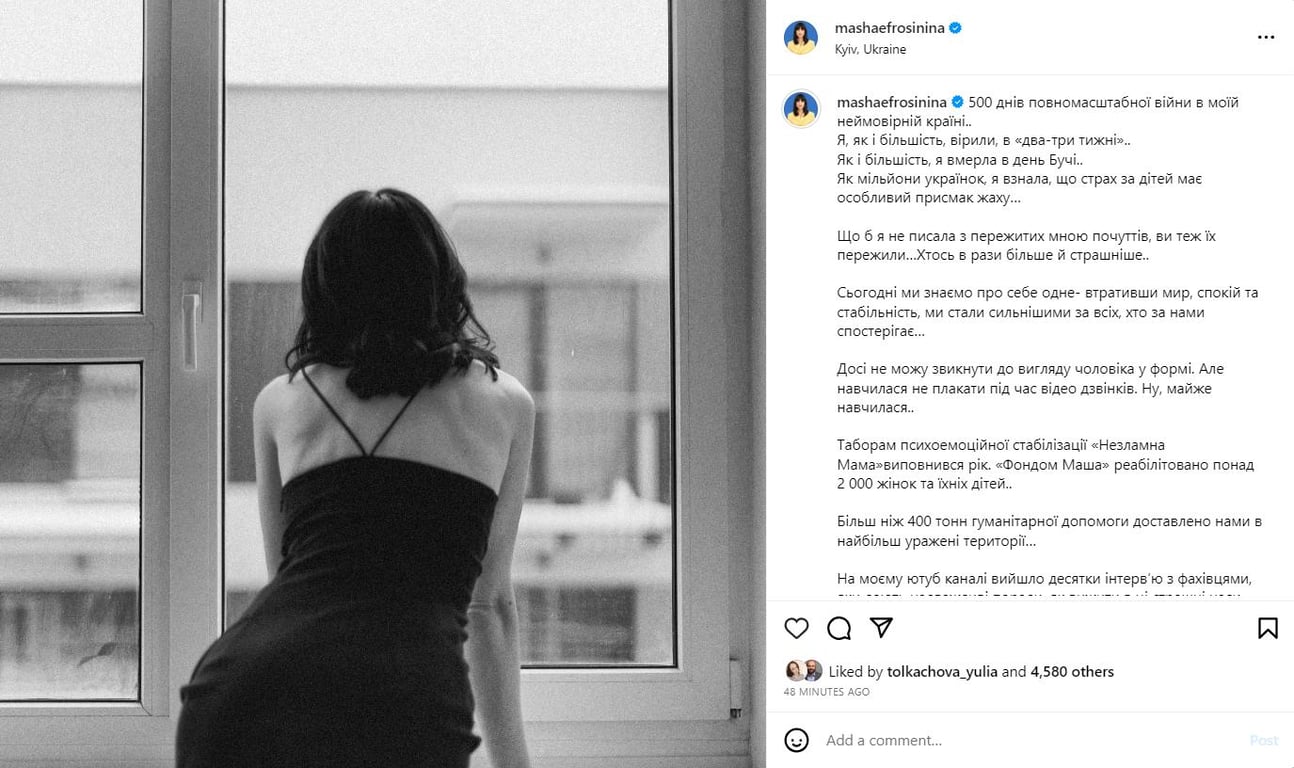Like the post with the heart icon
Viewport: 1294px width, 768px height.
796,628
